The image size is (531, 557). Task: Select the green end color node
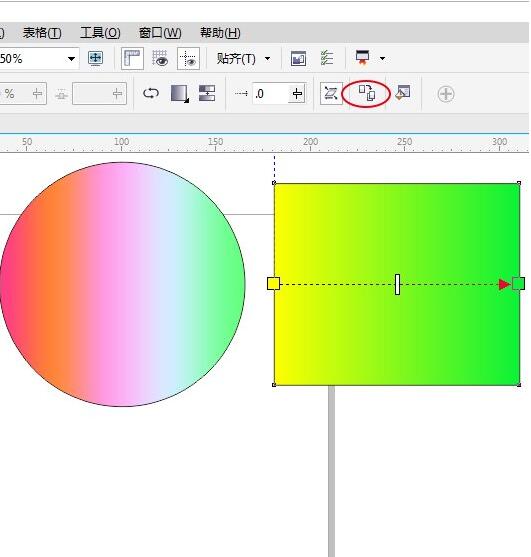pyautogui.click(x=518, y=284)
